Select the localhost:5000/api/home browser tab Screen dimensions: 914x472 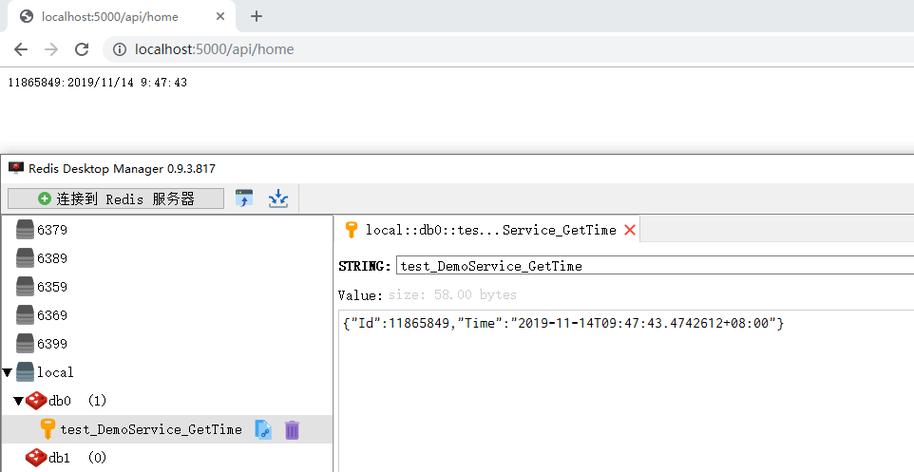pos(119,16)
